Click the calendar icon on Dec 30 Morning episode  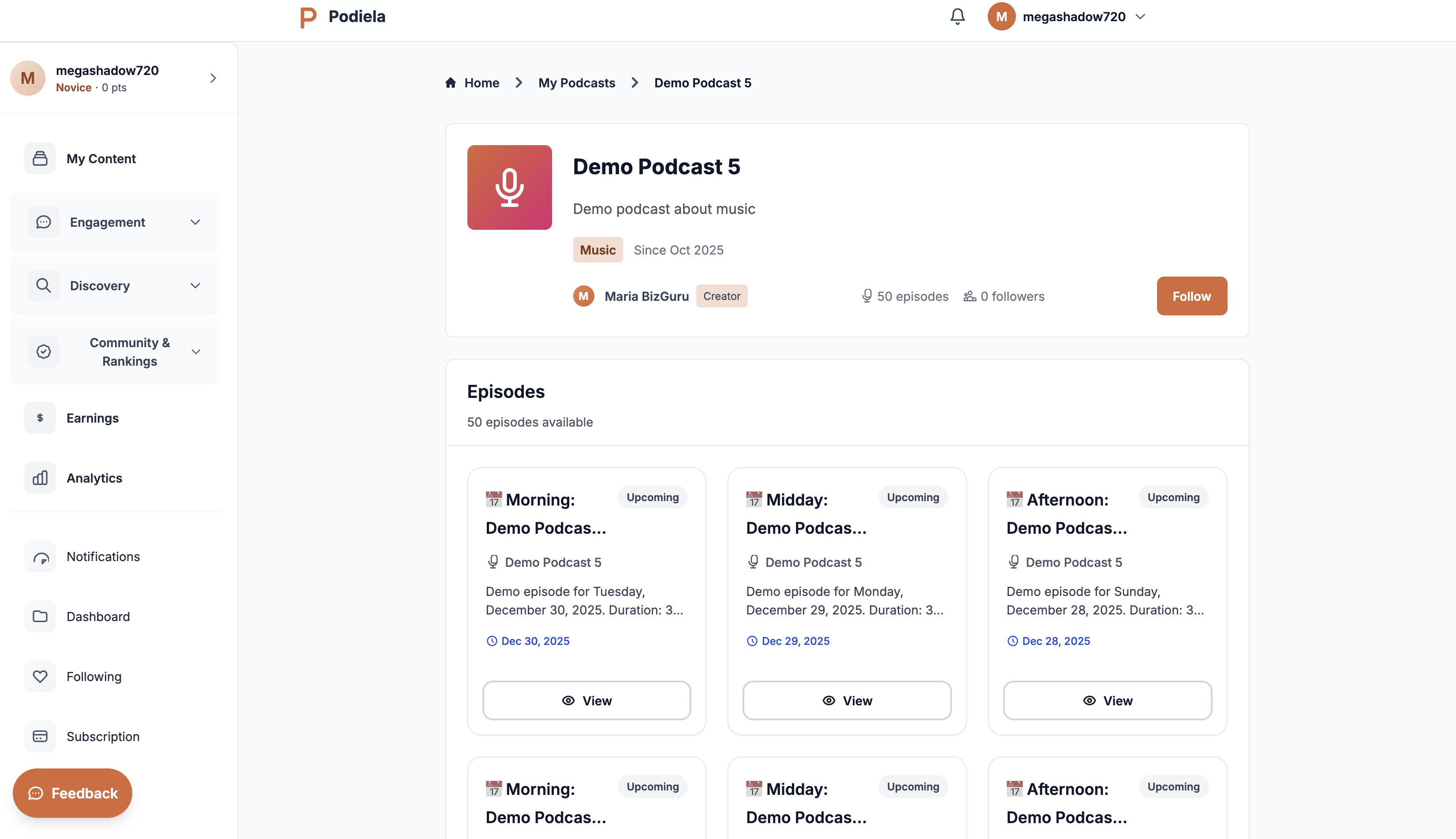coord(493,499)
